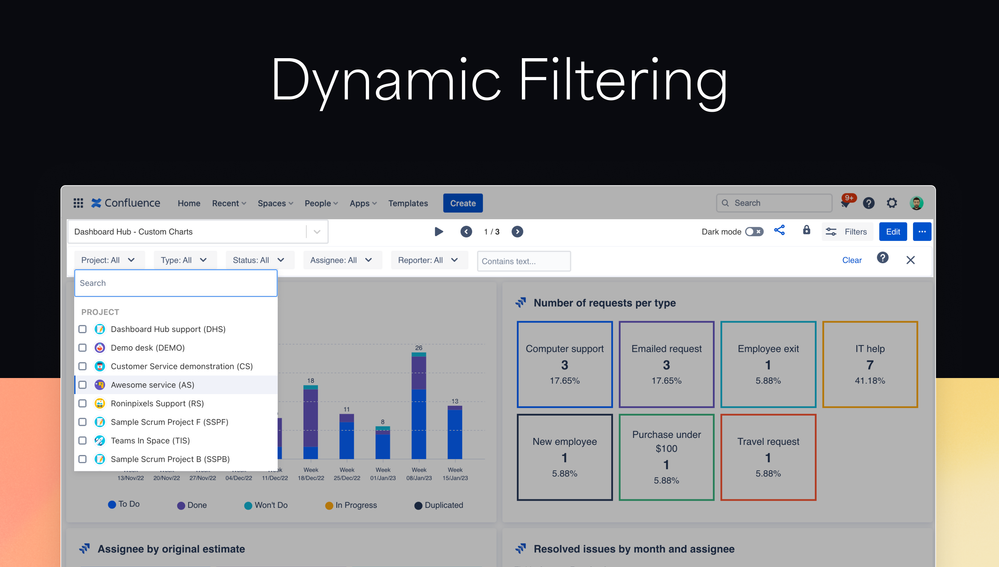Screen dimensions: 999x567
Task: Click the In Progress legend color dot
Action: 329,506
